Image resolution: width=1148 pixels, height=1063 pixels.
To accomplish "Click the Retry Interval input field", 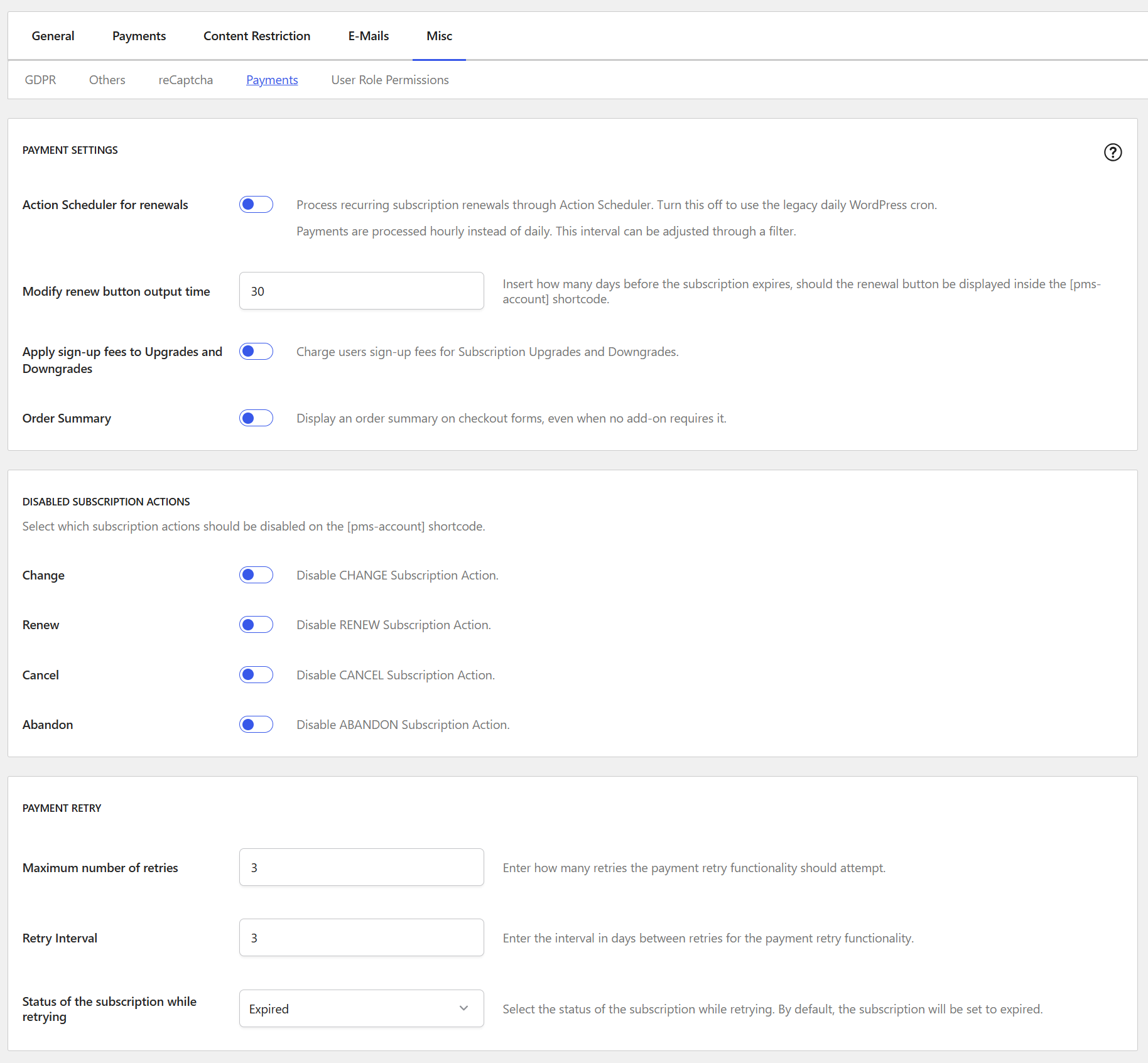I will (x=362, y=937).
